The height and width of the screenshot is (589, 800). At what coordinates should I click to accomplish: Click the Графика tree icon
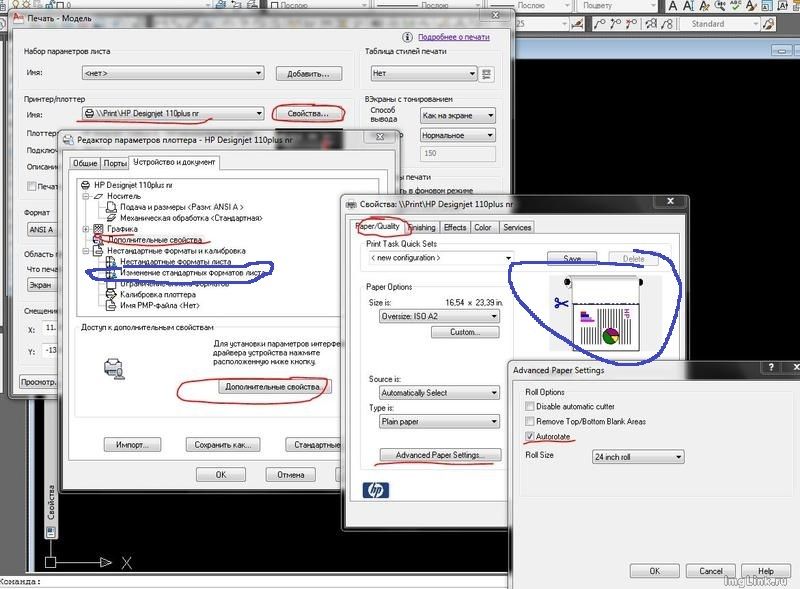98,229
